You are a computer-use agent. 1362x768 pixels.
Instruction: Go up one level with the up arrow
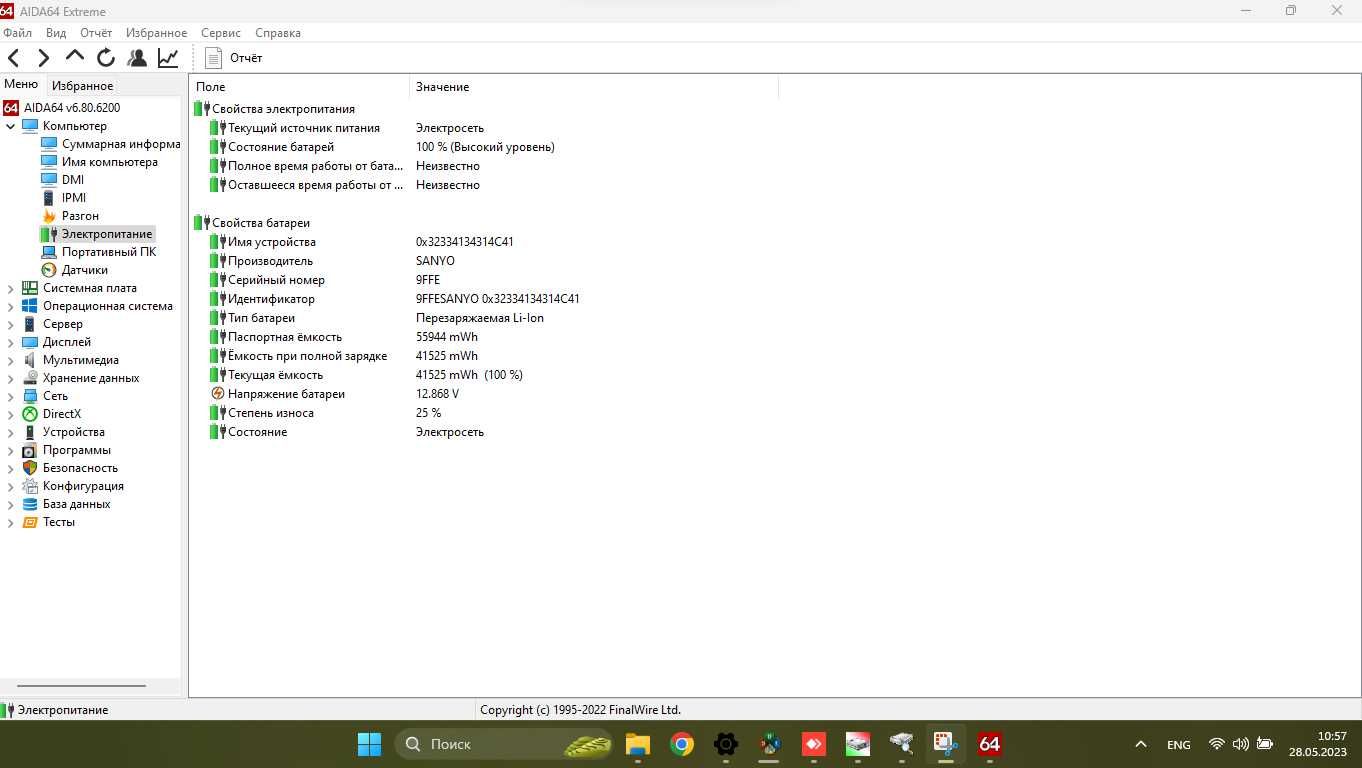click(75, 57)
